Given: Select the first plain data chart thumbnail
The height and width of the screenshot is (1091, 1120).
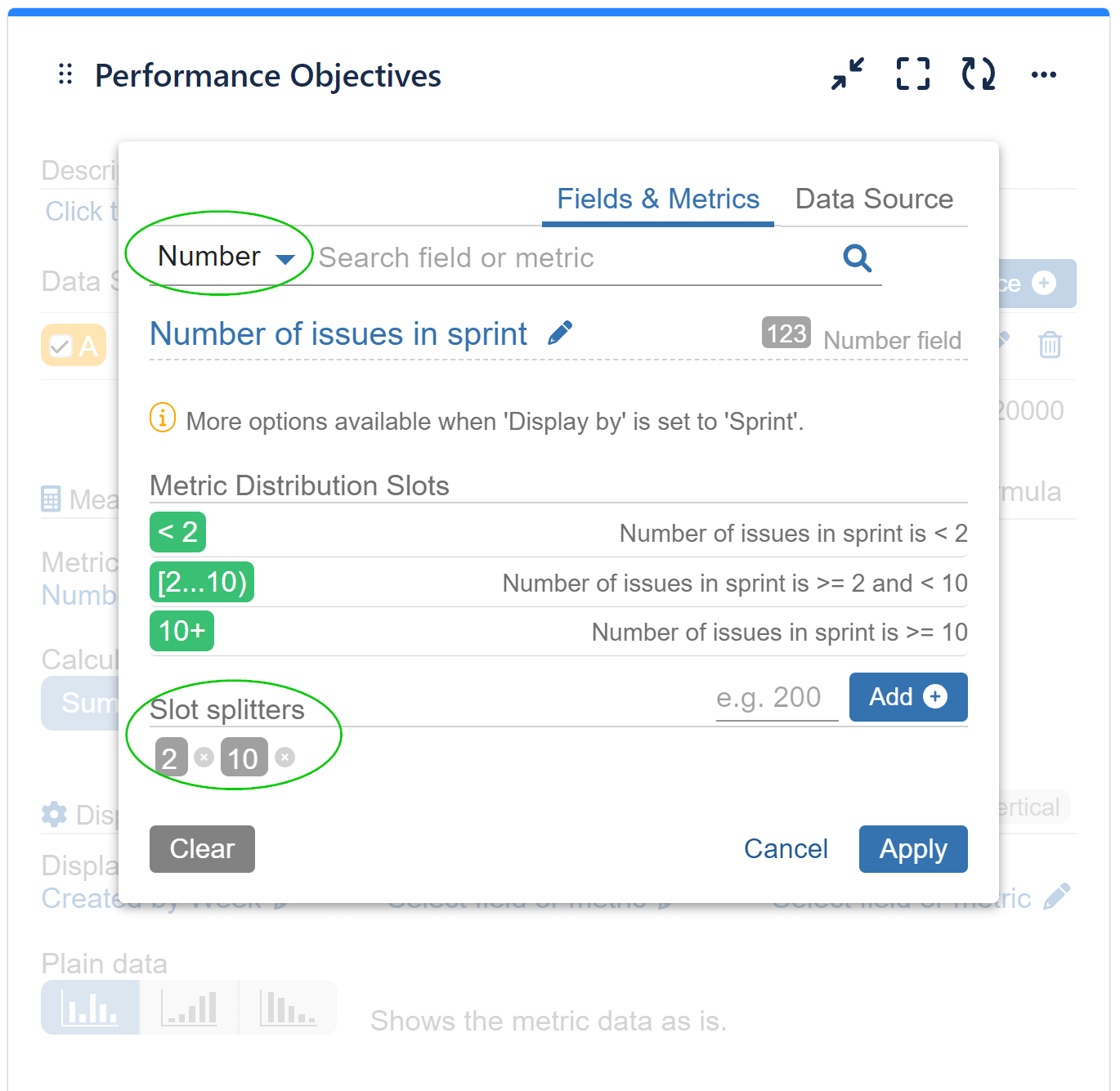Looking at the screenshot, I should (90, 1007).
